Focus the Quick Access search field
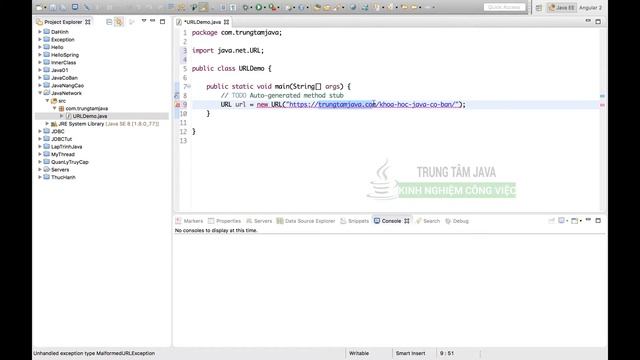 [x=504, y=7]
